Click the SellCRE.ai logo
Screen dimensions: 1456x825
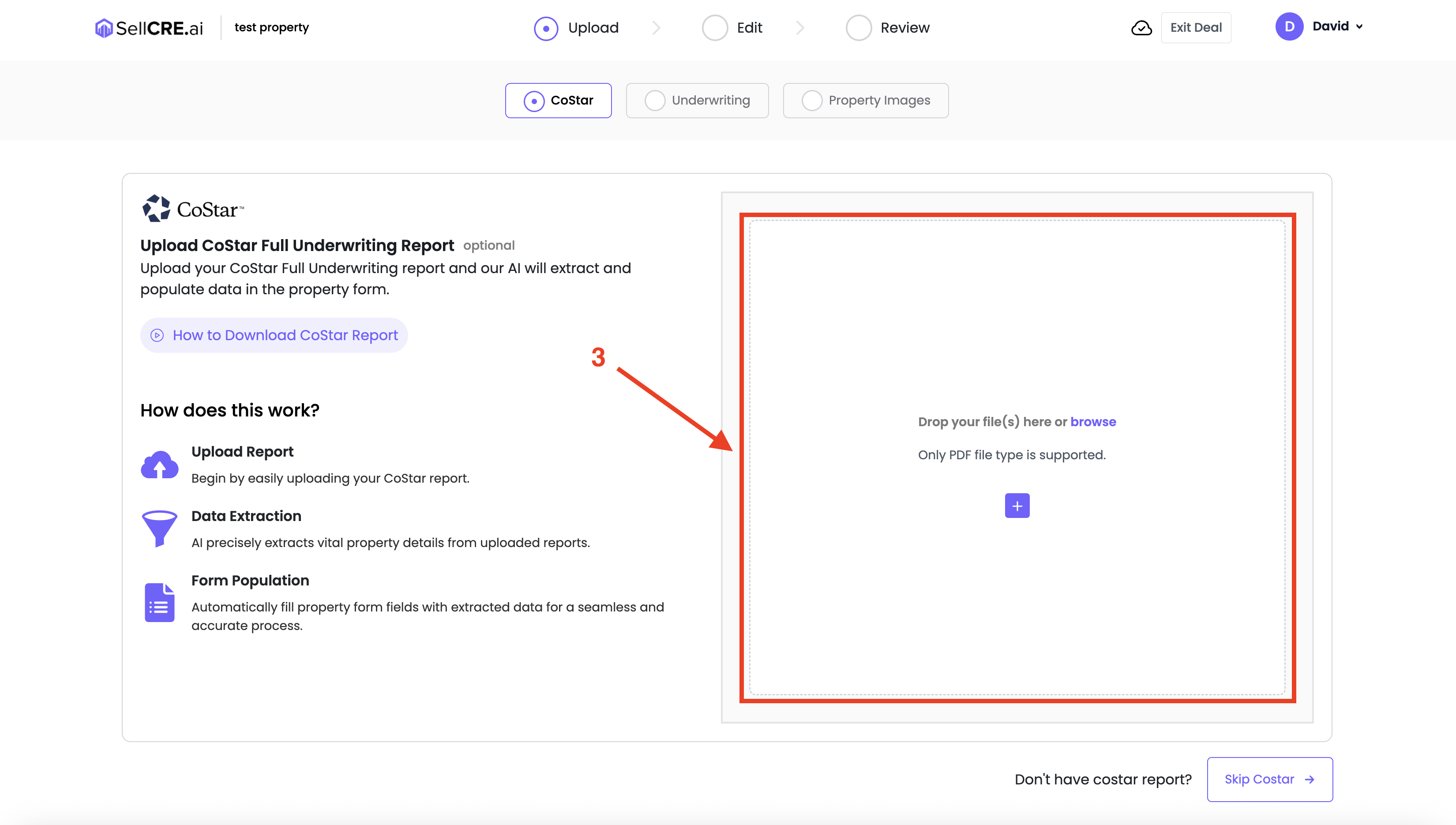148,28
